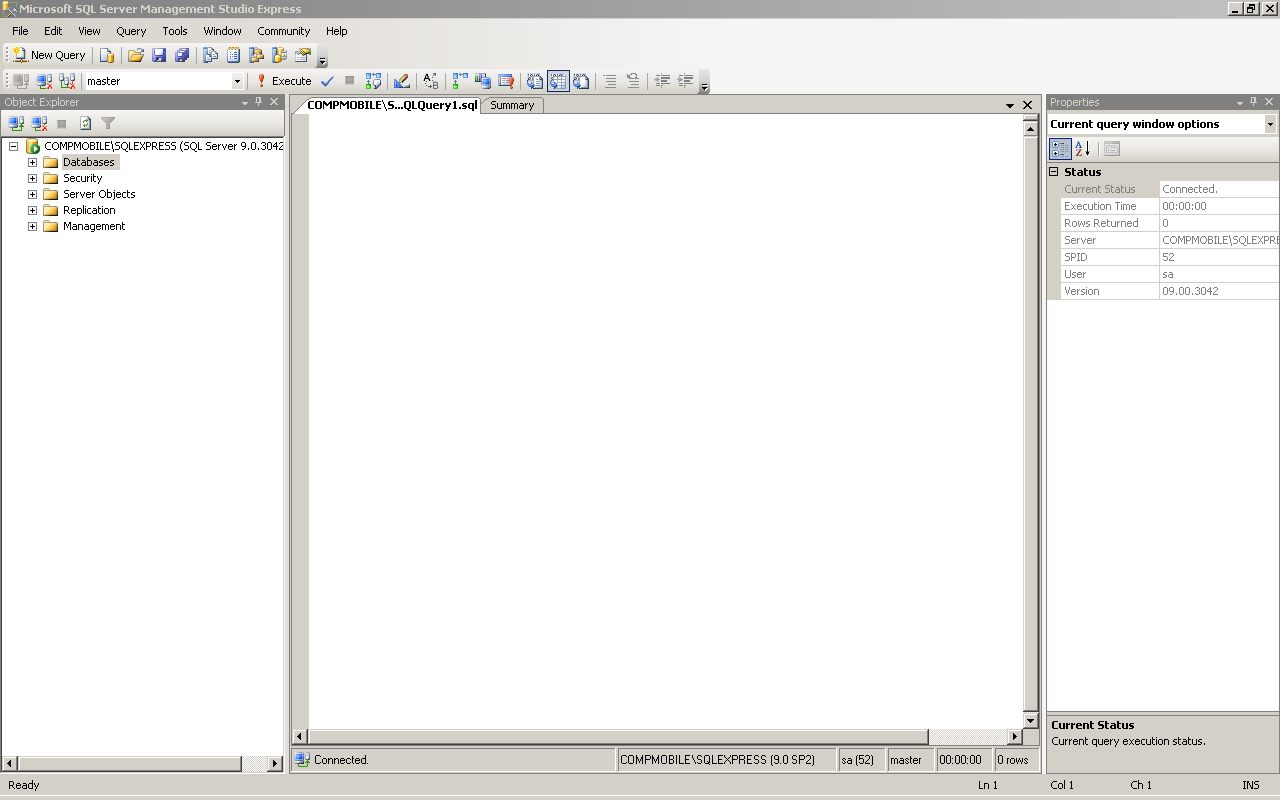Execute the current query

(284, 81)
